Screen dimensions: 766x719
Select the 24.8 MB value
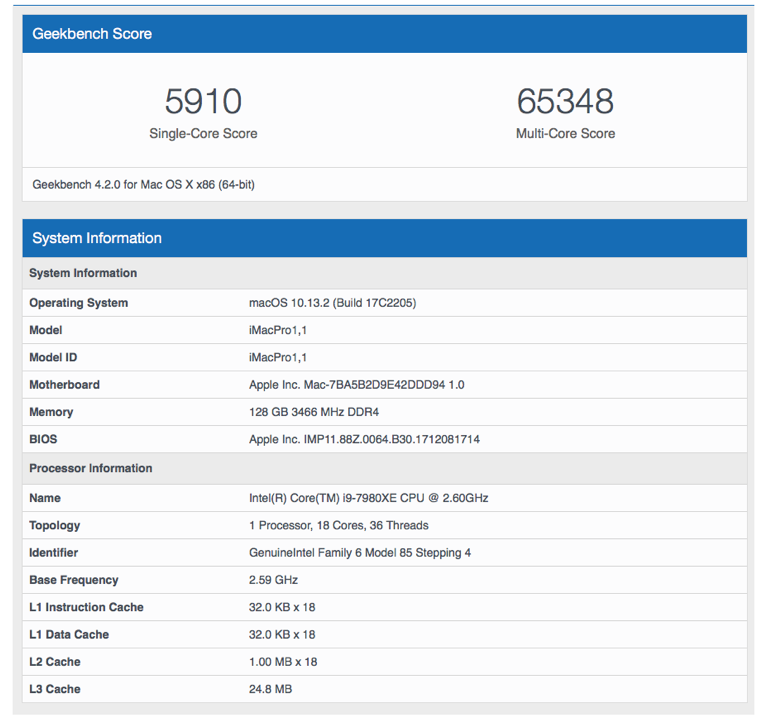[271, 689]
